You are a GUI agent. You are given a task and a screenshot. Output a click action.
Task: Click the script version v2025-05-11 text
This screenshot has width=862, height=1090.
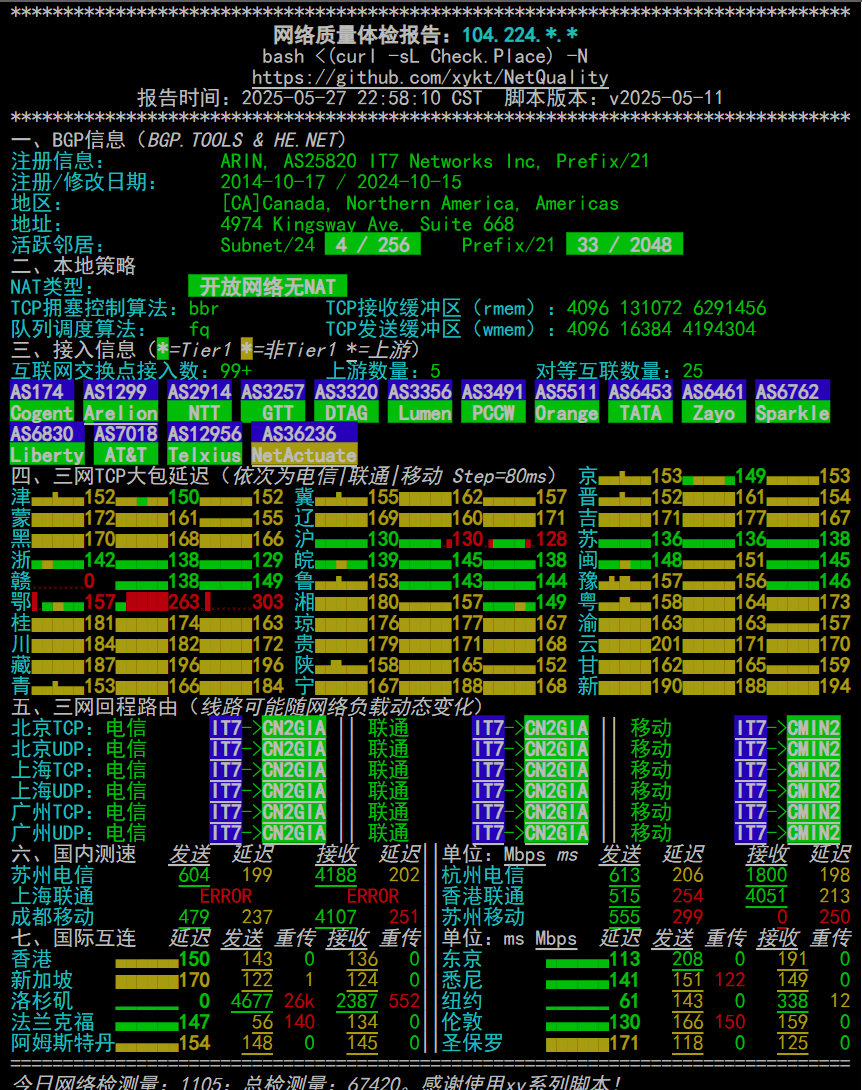(x=666, y=98)
